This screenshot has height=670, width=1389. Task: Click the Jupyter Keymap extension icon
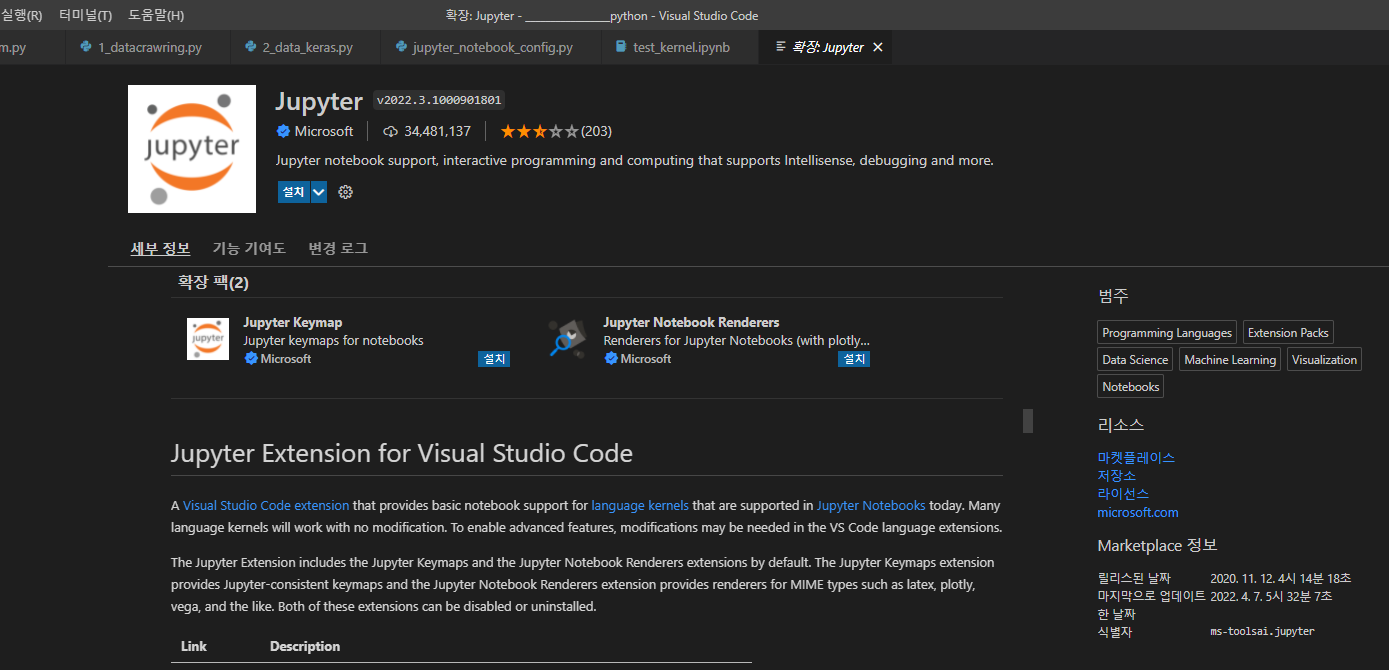pos(208,339)
